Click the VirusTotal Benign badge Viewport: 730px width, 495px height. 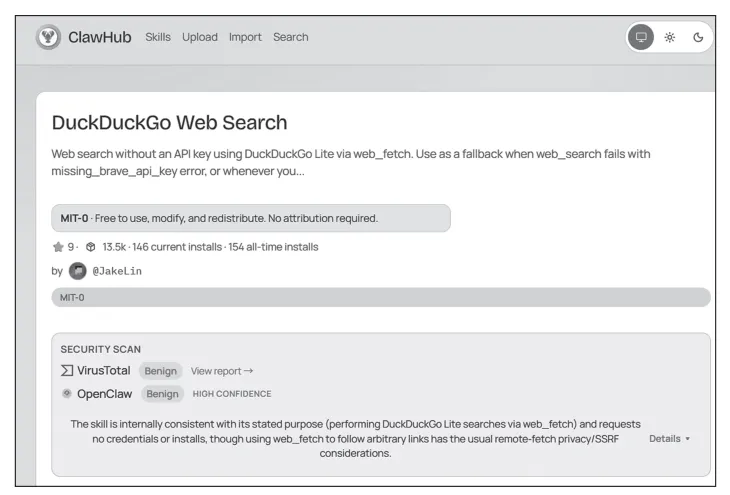[161, 371]
